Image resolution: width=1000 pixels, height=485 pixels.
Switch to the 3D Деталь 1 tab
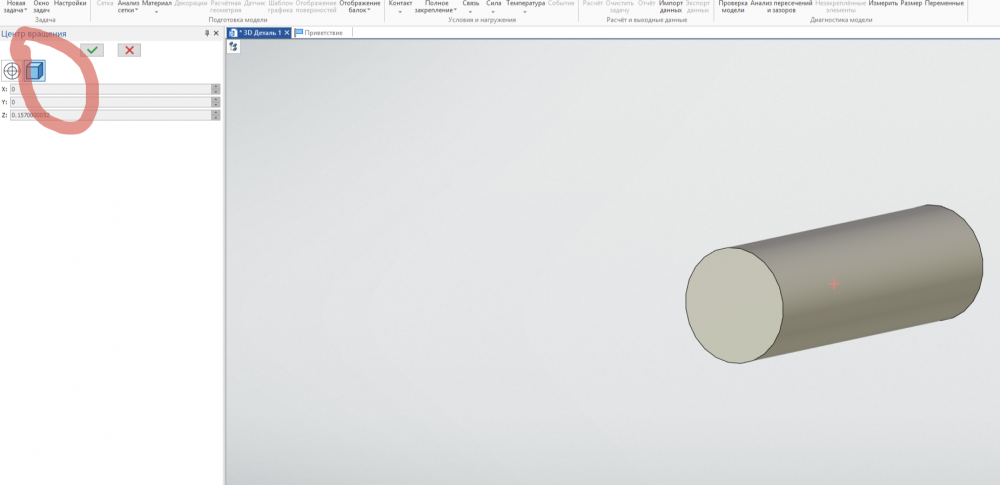[259, 33]
